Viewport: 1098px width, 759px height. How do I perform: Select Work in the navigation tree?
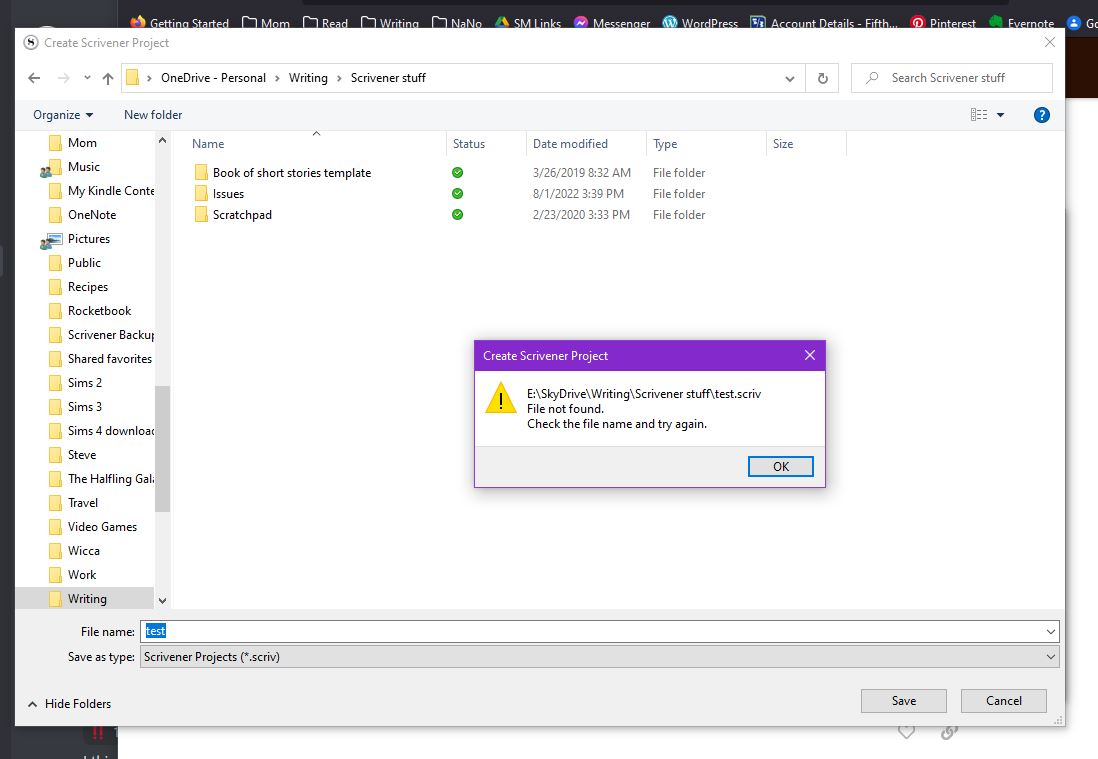[x=82, y=575]
